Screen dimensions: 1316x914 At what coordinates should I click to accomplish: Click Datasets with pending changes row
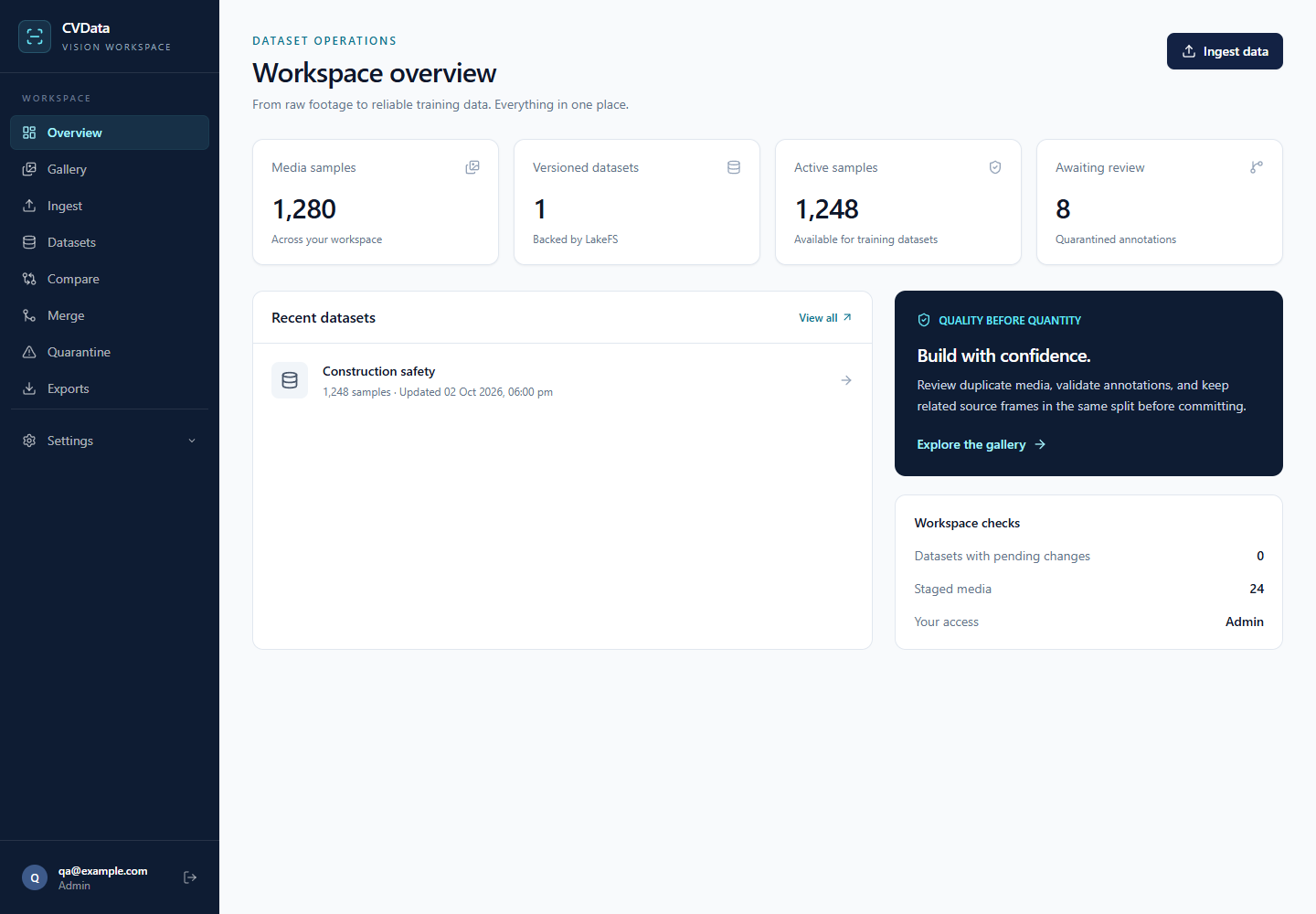click(1089, 556)
